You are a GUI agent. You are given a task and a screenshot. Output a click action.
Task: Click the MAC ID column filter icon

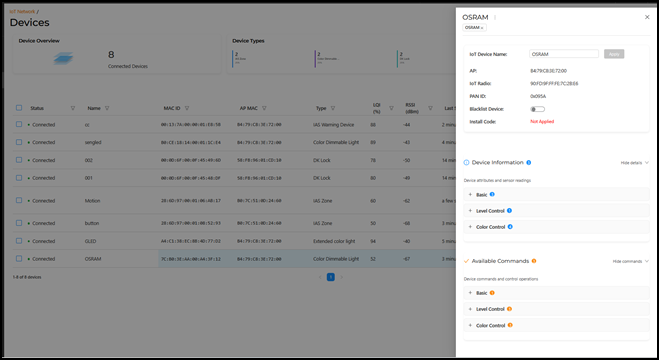tap(187, 108)
